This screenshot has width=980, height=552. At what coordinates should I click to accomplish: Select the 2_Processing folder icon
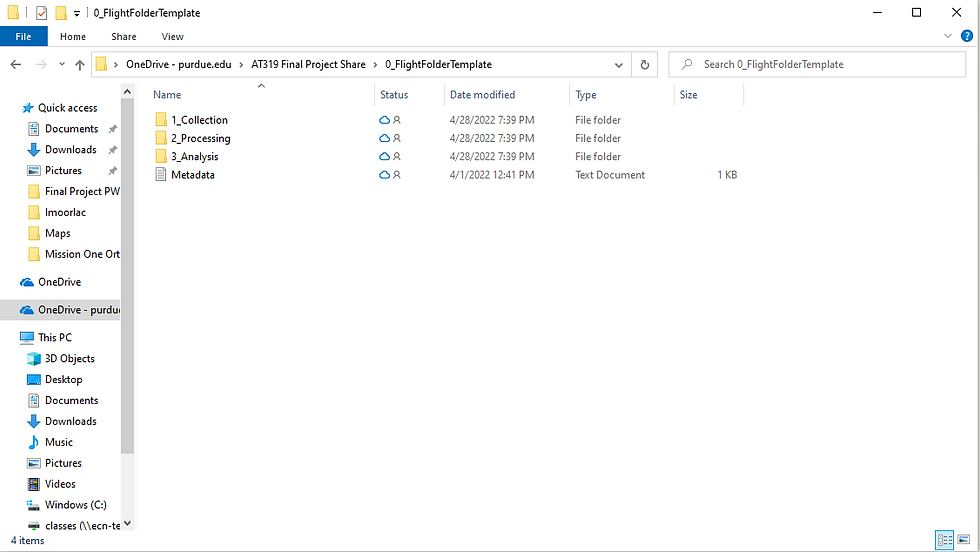(x=161, y=138)
